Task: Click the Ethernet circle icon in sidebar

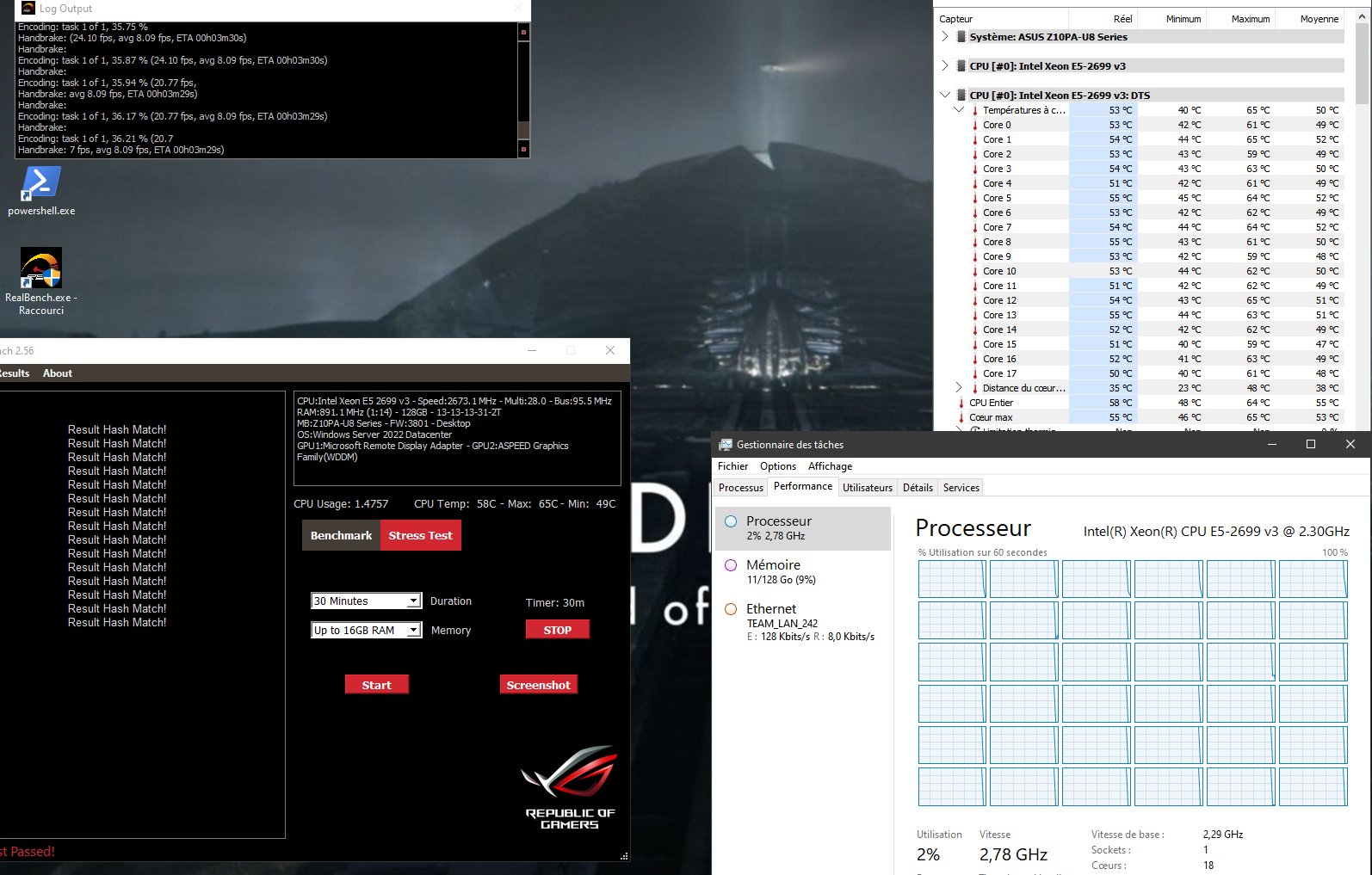Action: (731, 609)
